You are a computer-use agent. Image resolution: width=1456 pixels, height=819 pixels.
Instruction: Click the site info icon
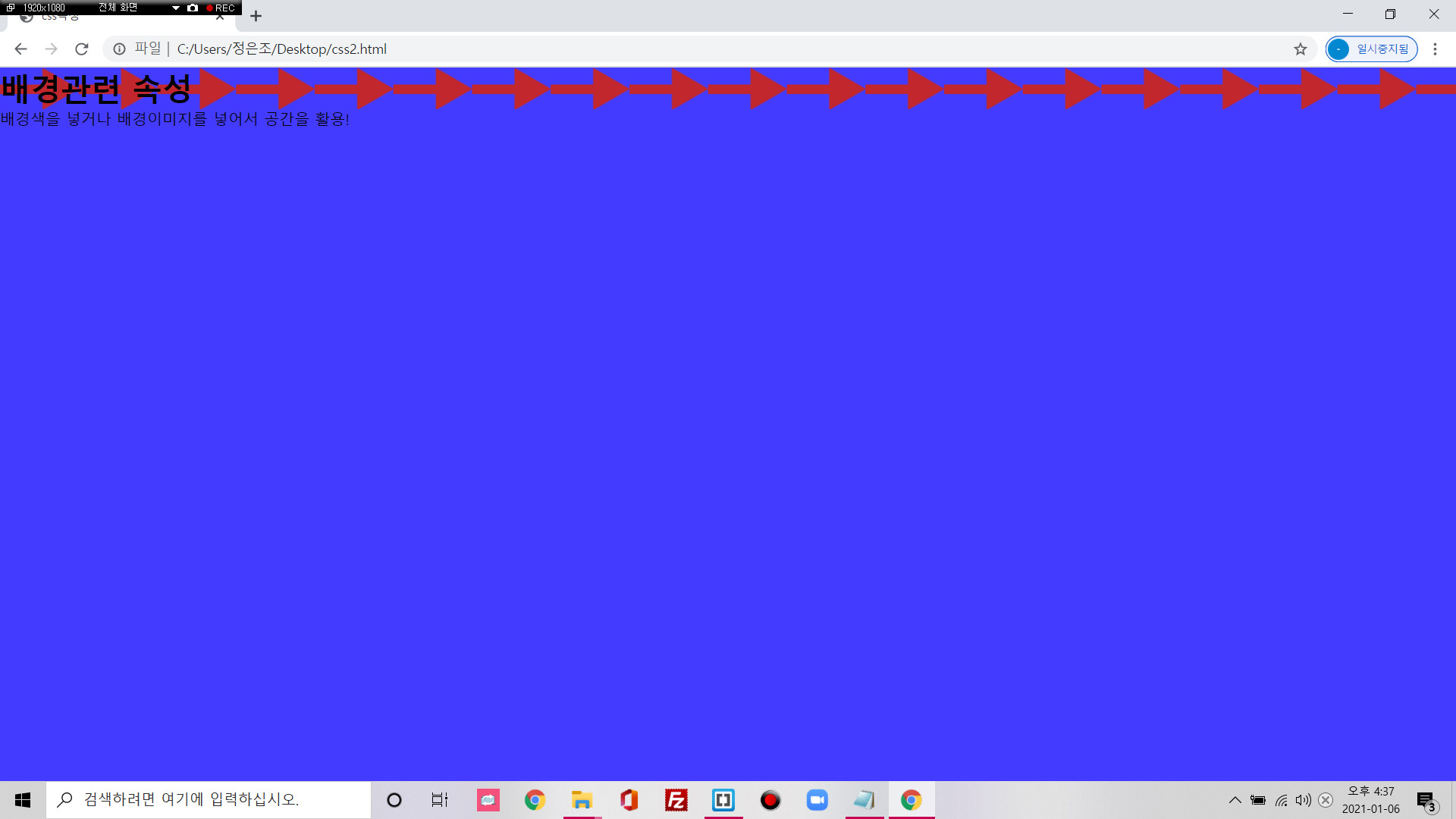tap(119, 49)
